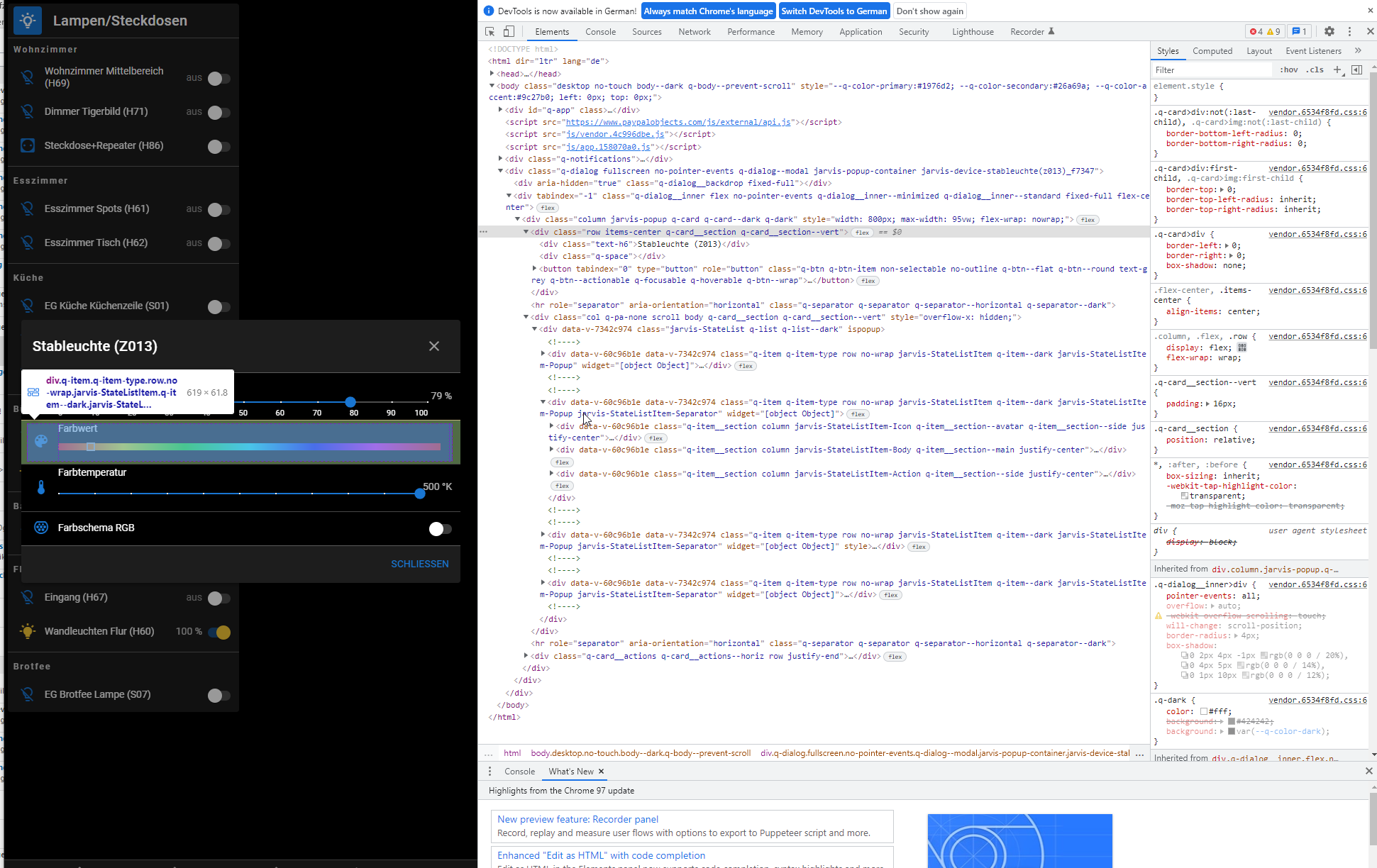Image resolution: width=1377 pixels, height=868 pixels.
Task: Click SCHLIESSEN button in popup
Action: pyautogui.click(x=420, y=564)
